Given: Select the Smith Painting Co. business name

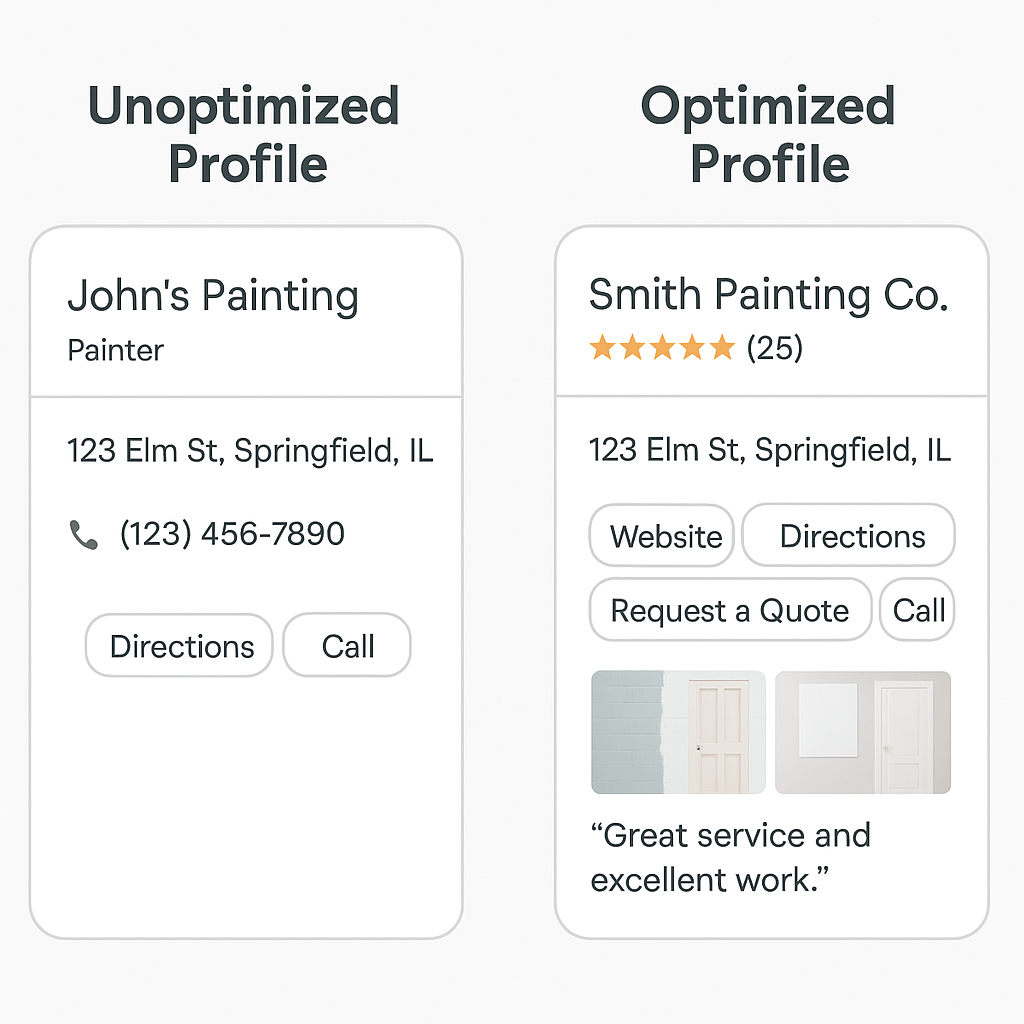Looking at the screenshot, I should coord(769,294).
